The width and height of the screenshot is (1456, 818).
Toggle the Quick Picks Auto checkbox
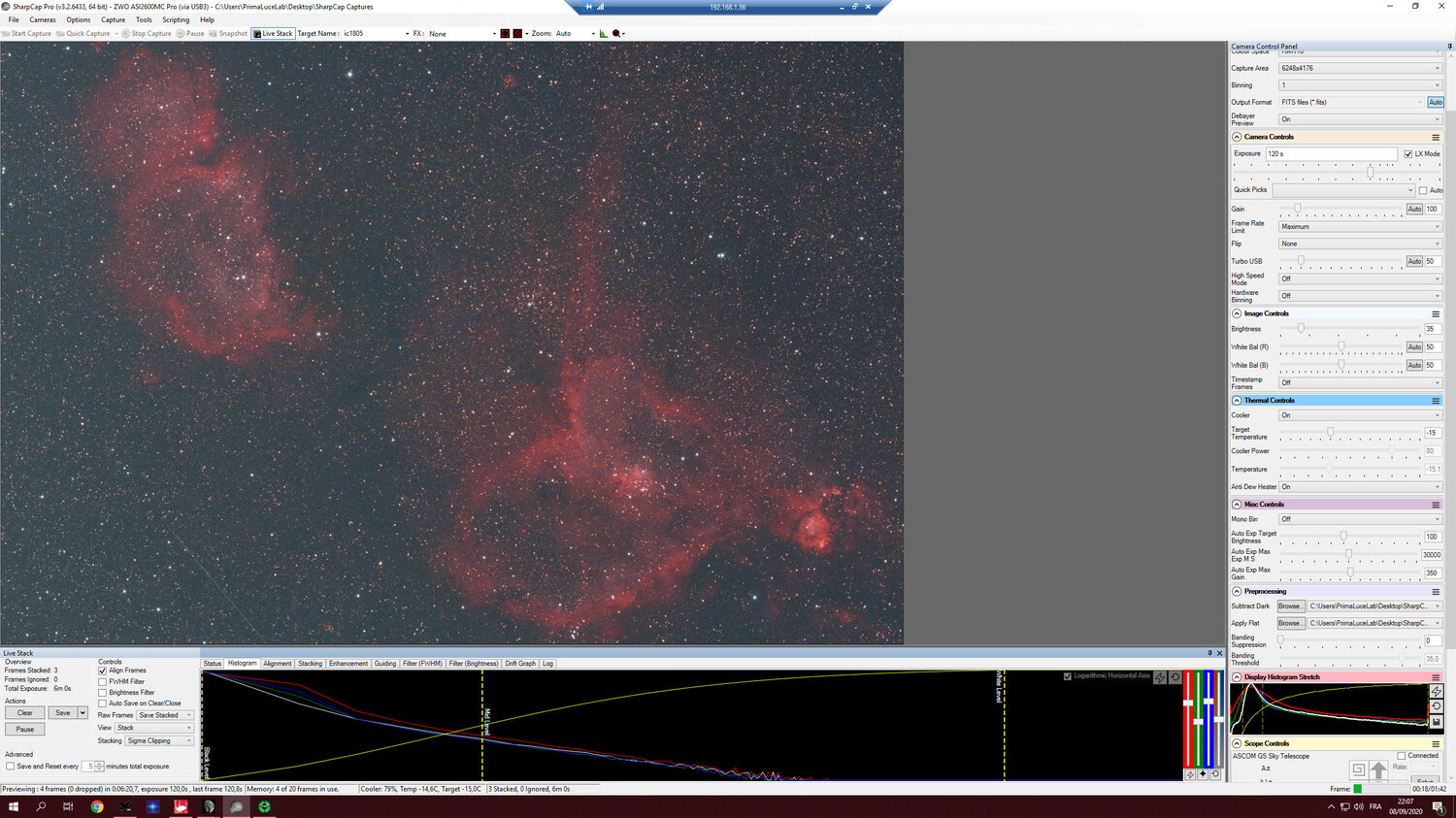click(x=1423, y=190)
